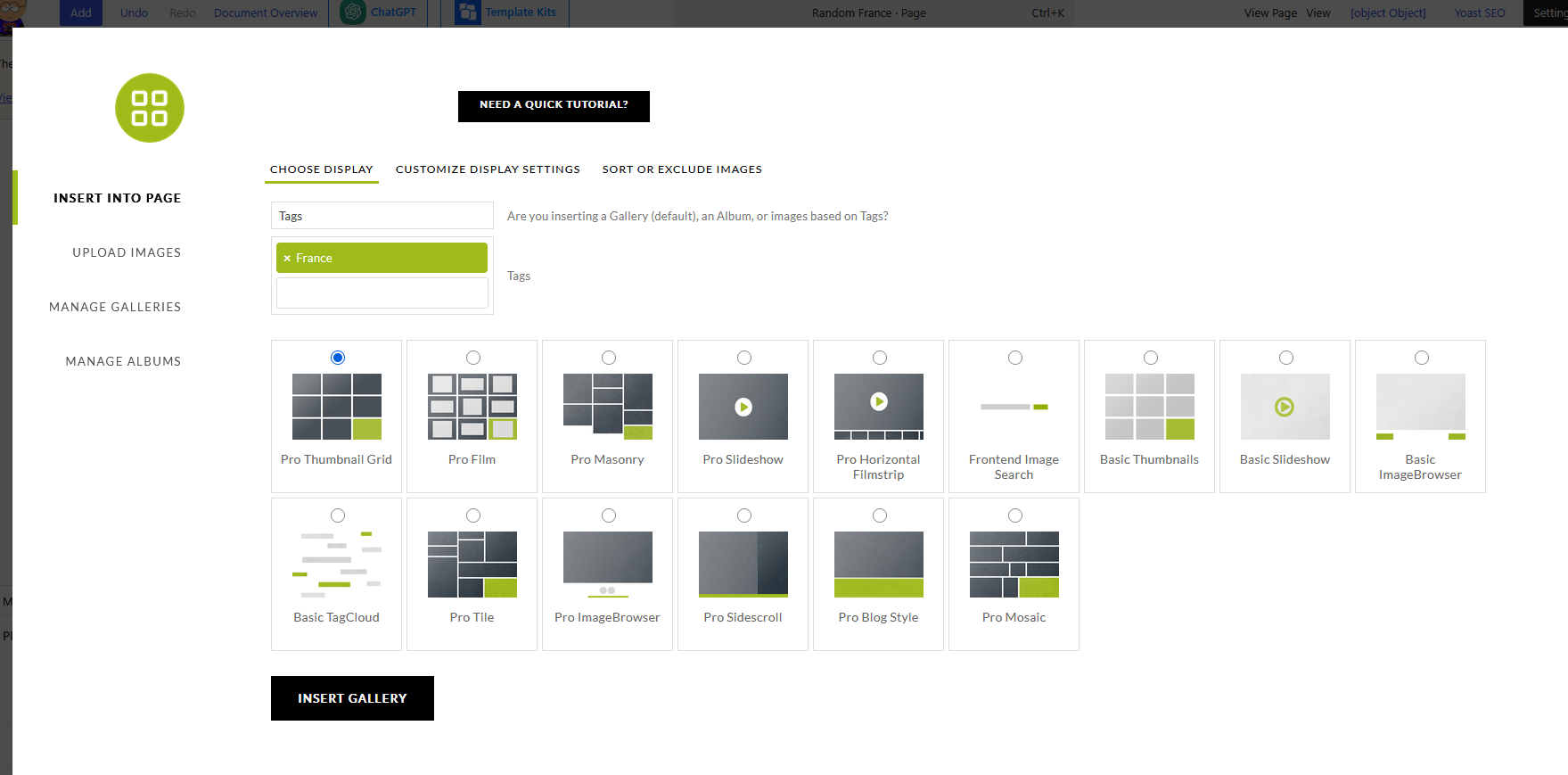The height and width of the screenshot is (775, 1568).
Task: Click Undo in the top toolbar
Action: pyautogui.click(x=135, y=12)
